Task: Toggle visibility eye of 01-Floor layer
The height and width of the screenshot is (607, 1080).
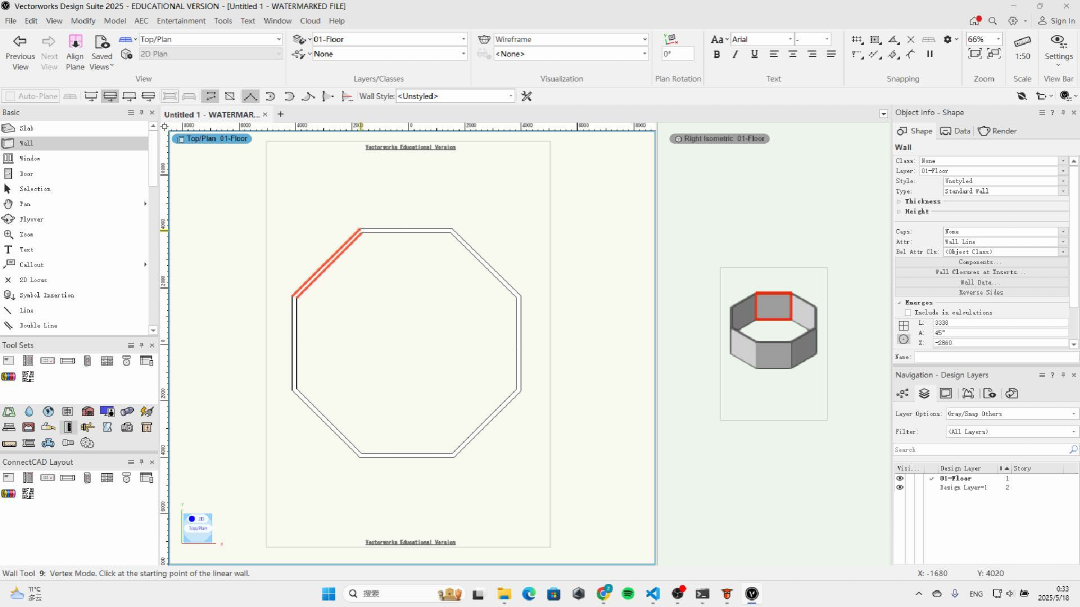Action: [x=900, y=479]
